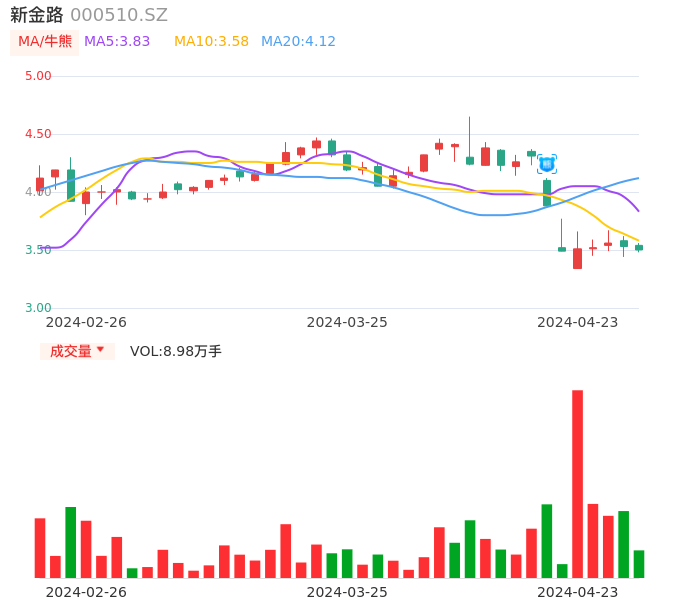Click the MA10:3.58 legend label
This screenshot has height=606, width=686.
point(211,42)
